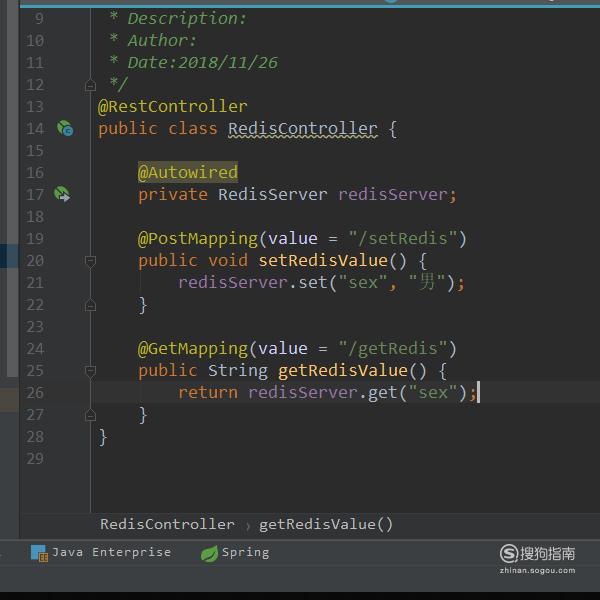Viewport: 600px width, 600px height.
Task: Click the Spring bean gutter icon on line 14
Action: point(65,128)
